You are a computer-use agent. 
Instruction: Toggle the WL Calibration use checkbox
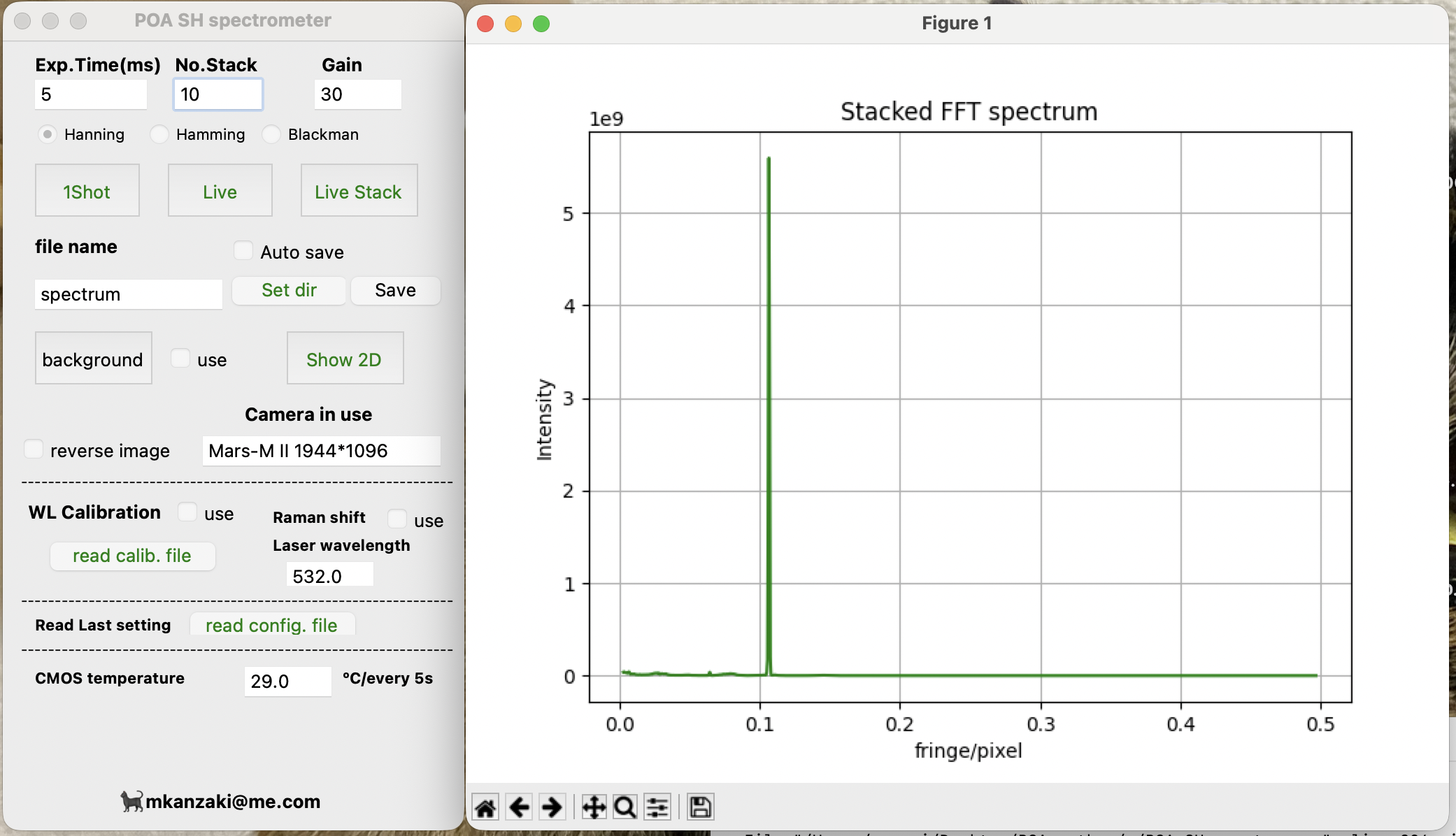[187, 512]
